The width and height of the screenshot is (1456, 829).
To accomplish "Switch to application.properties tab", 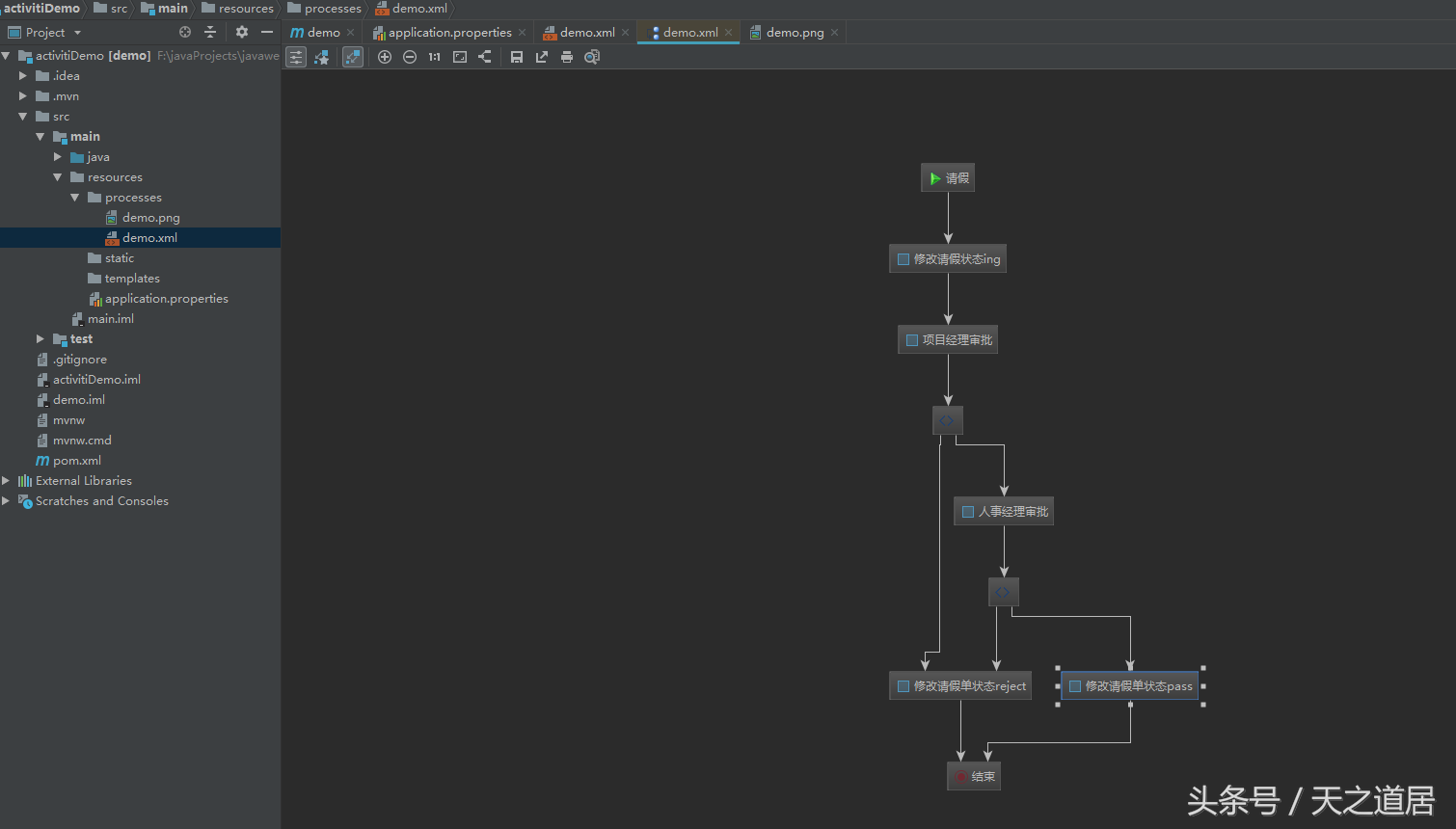I will tap(449, 33).
